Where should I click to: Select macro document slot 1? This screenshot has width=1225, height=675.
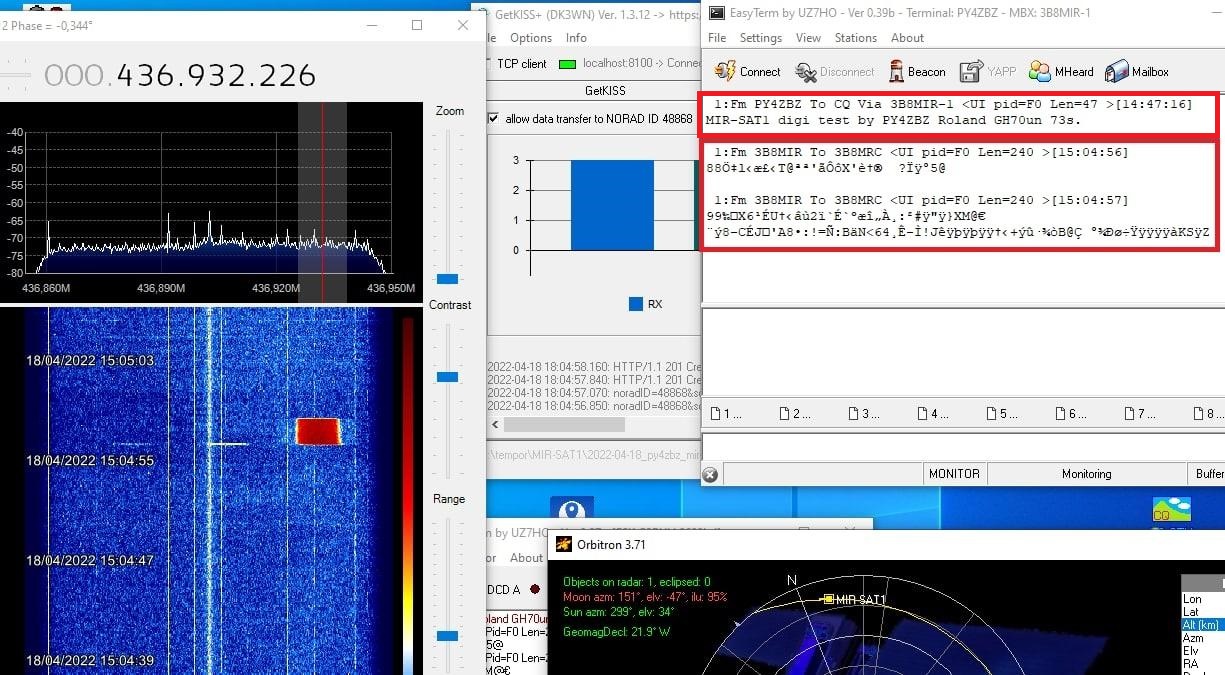(x=726, y=413)
